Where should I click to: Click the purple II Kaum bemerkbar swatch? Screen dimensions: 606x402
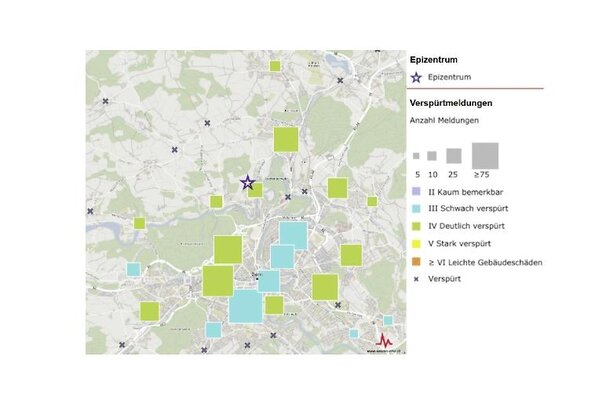click(416, 190)
